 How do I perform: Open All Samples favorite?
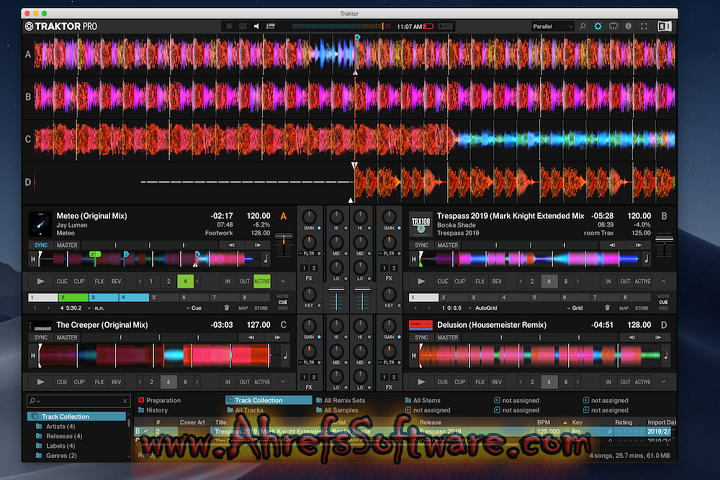tap(337, 410)
